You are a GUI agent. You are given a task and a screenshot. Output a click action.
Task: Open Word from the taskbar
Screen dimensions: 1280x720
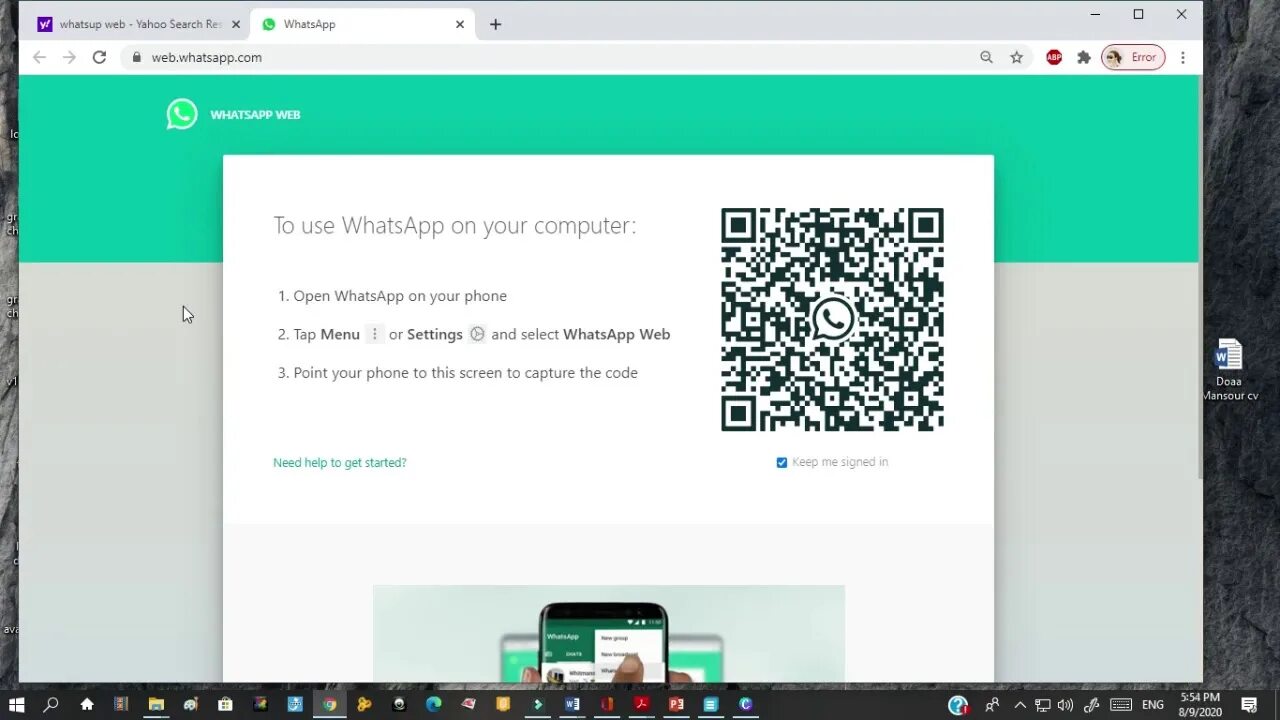pyautogui.click(x=572, y=704)
